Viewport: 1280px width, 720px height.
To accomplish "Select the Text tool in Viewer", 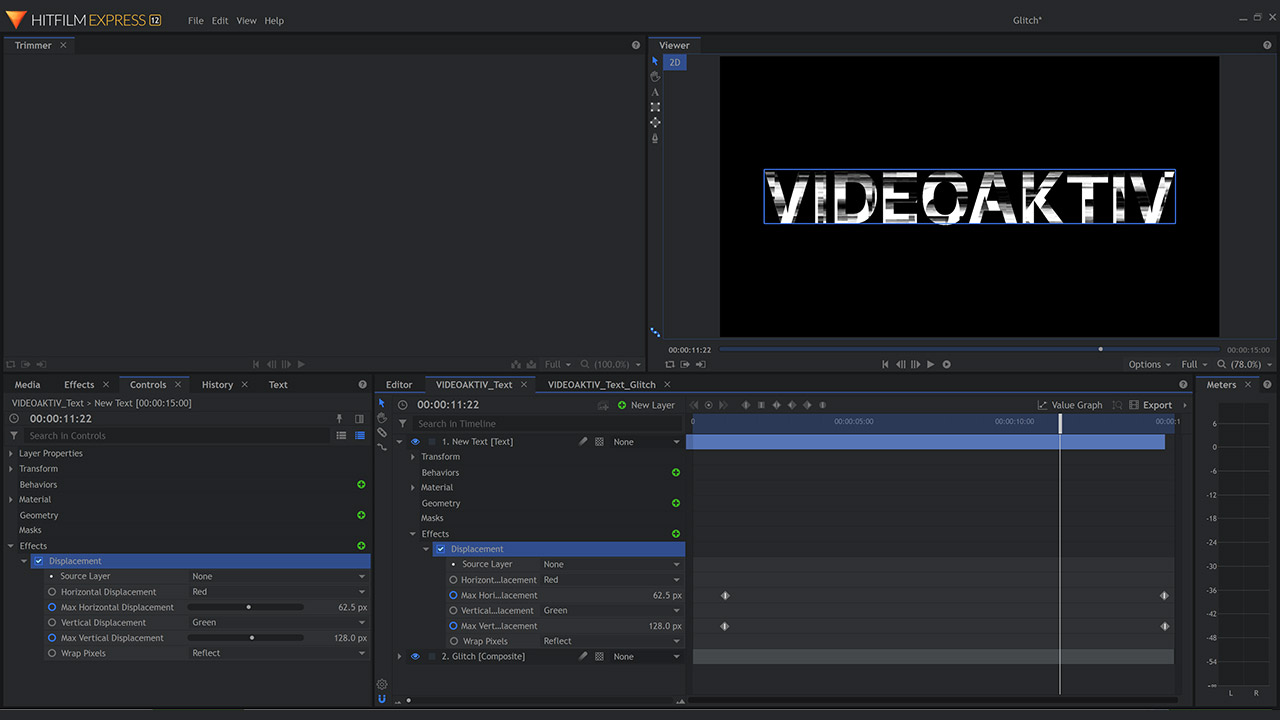I will click(x=655, y=92).
